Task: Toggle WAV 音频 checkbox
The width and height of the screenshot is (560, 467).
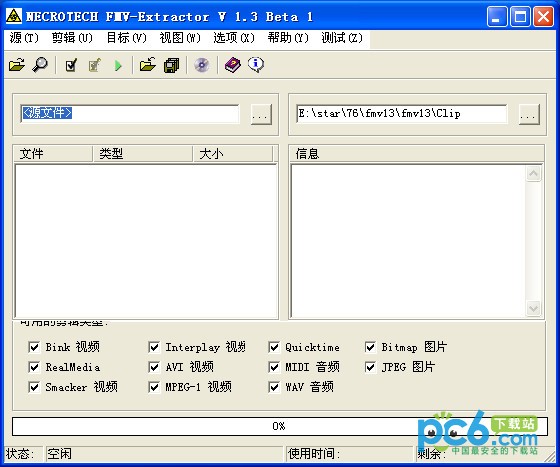Action: click(x=274, y=387)
